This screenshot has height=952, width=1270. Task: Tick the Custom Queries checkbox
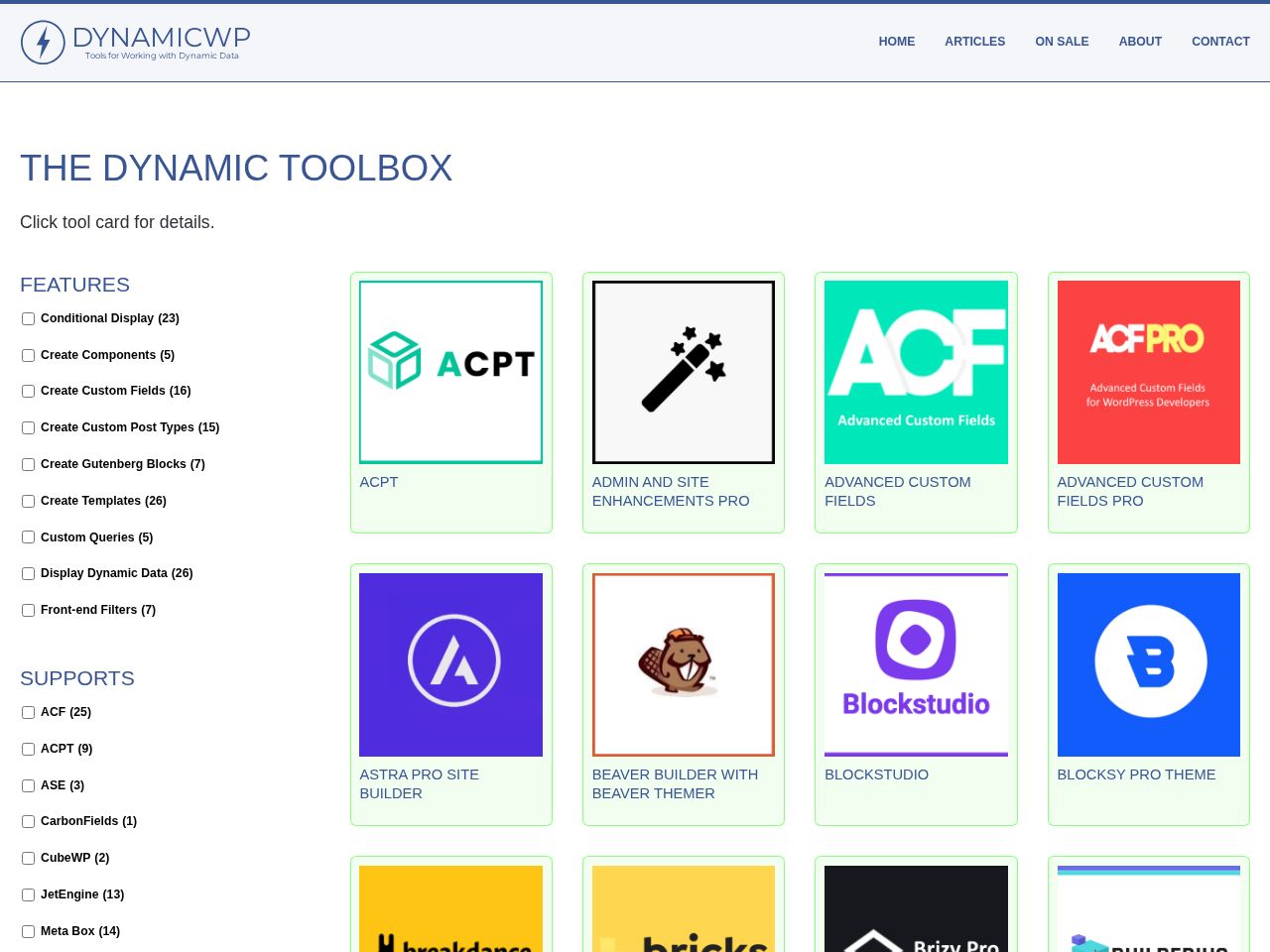click(x=28, y=537)
